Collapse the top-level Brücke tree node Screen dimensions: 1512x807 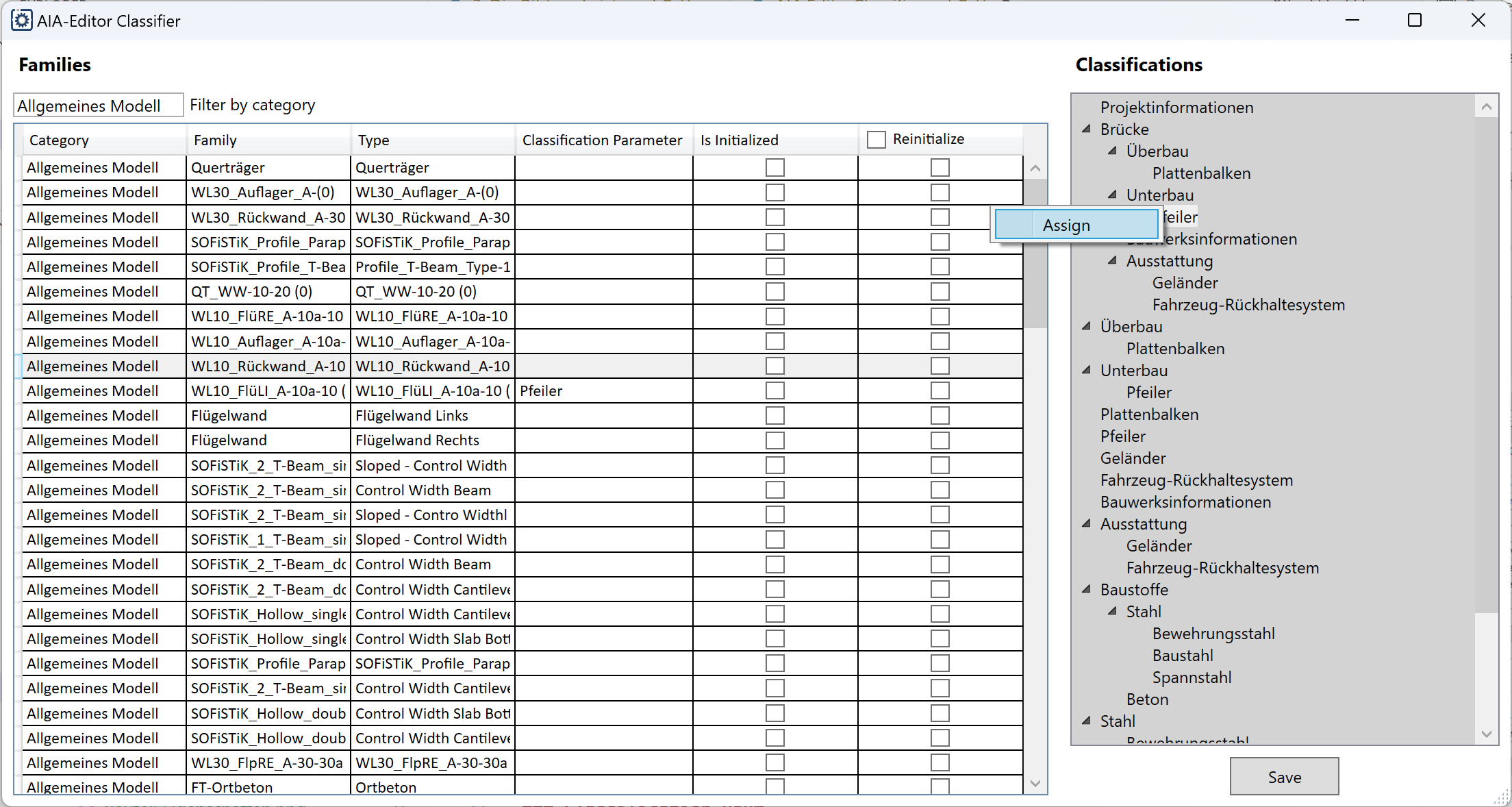pyautogui.click(x=1086, y=129)
